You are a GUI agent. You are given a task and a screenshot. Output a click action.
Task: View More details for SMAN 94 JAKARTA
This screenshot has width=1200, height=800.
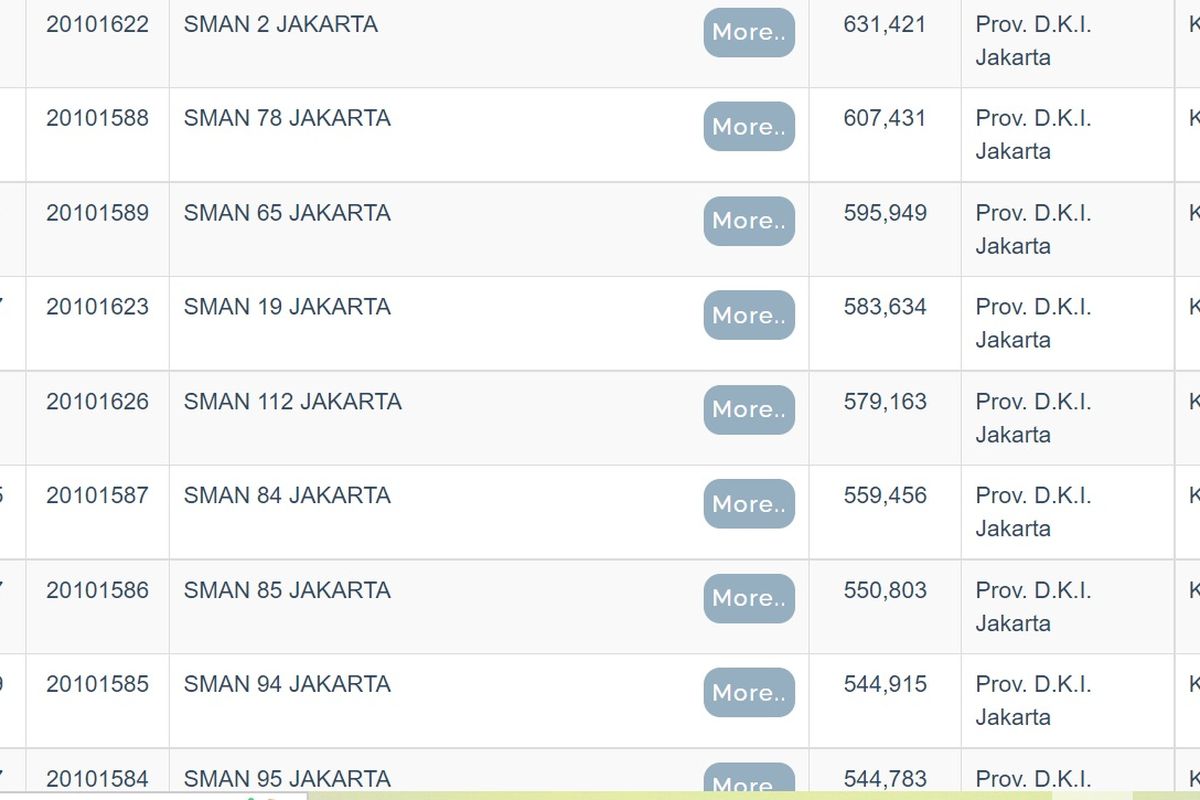(749, 692)
